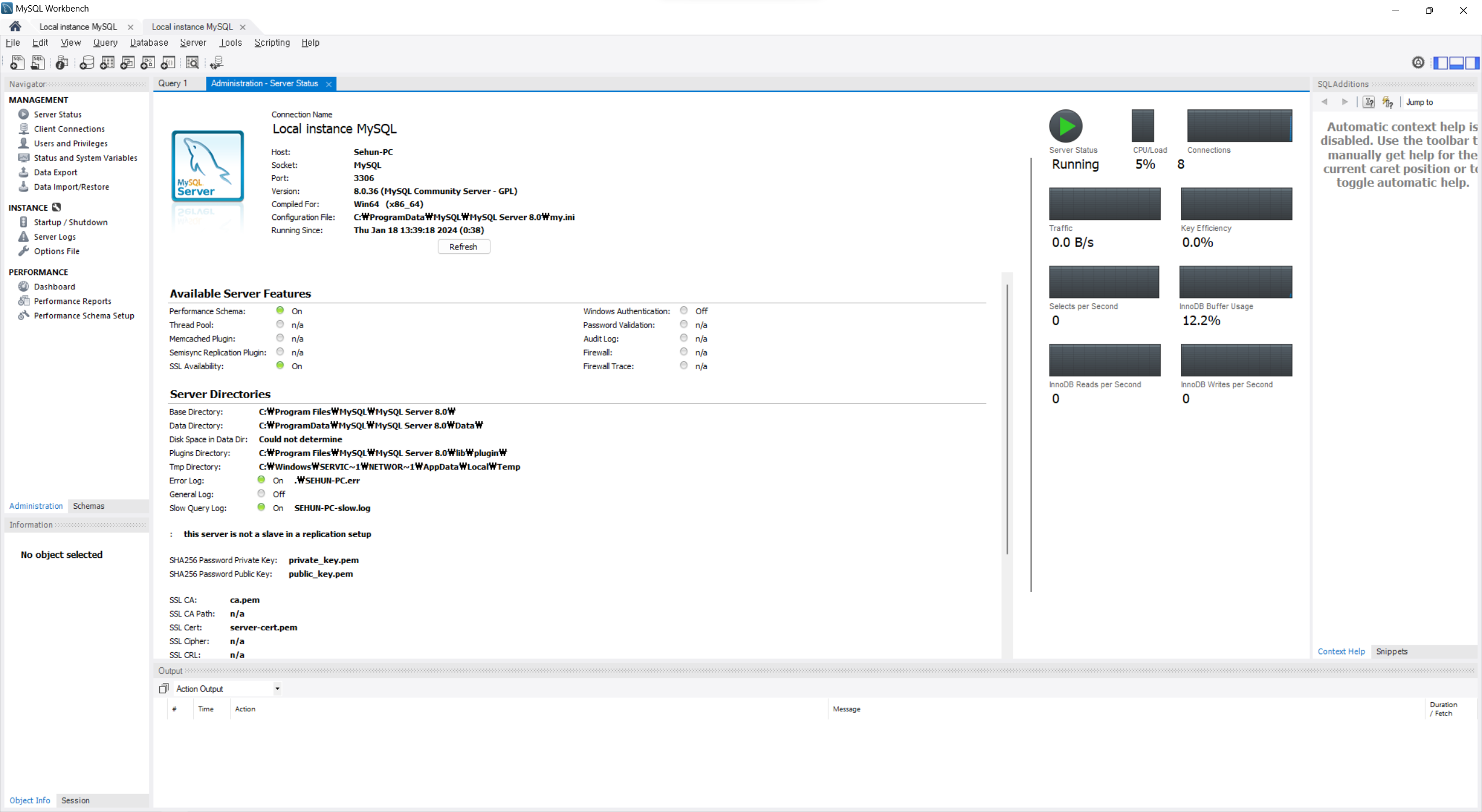
Task: Click the Server Logs icon
Action: coord(23,236)
